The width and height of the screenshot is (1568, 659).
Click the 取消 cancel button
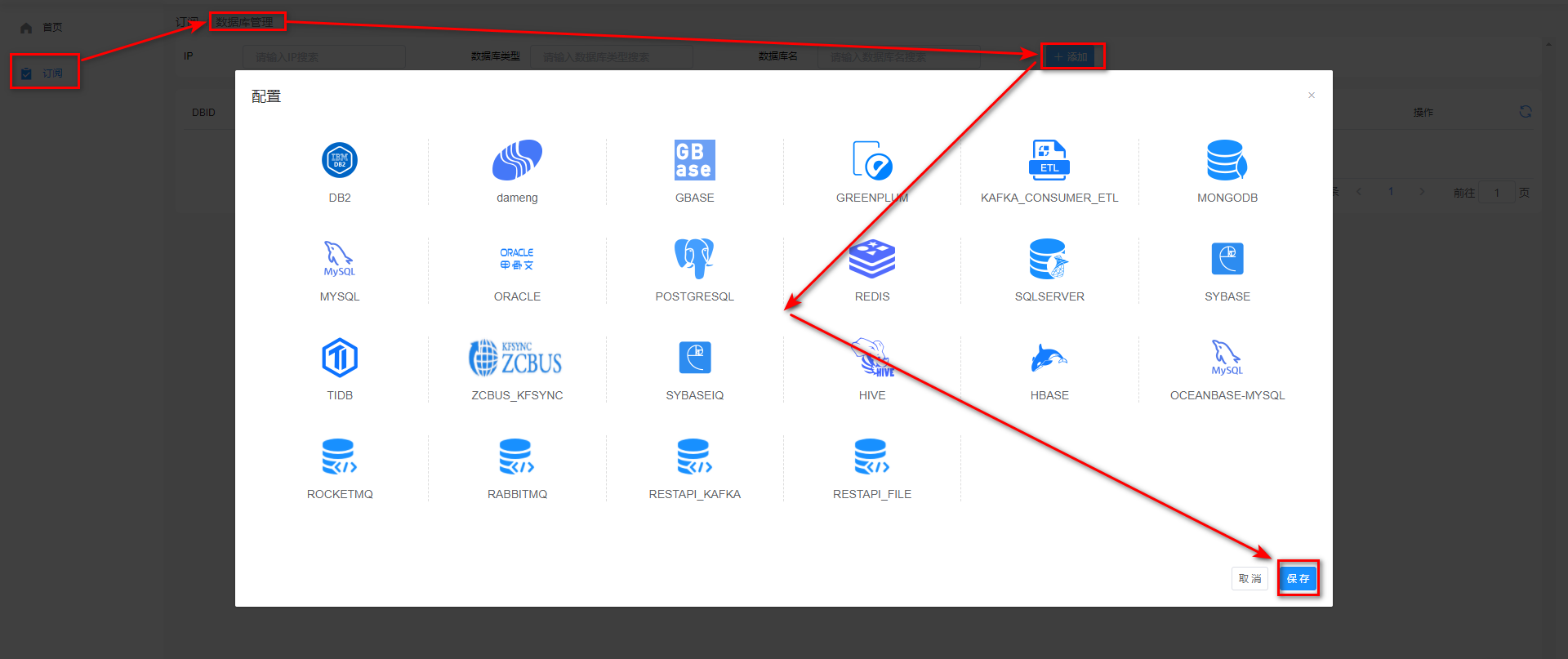pos(1249,578)
